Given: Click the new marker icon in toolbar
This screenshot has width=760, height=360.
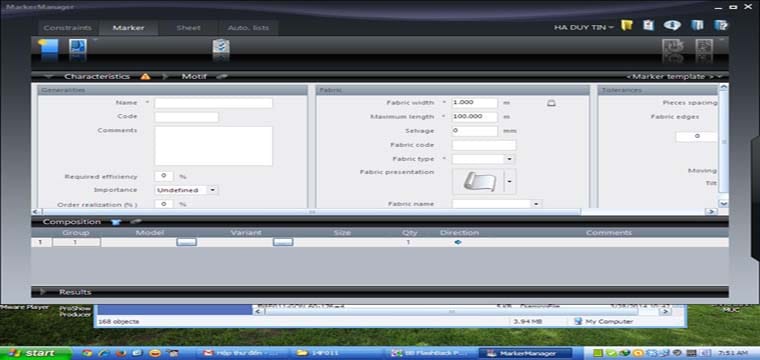Looking at the screenshot, I should [x=48, y=47].
